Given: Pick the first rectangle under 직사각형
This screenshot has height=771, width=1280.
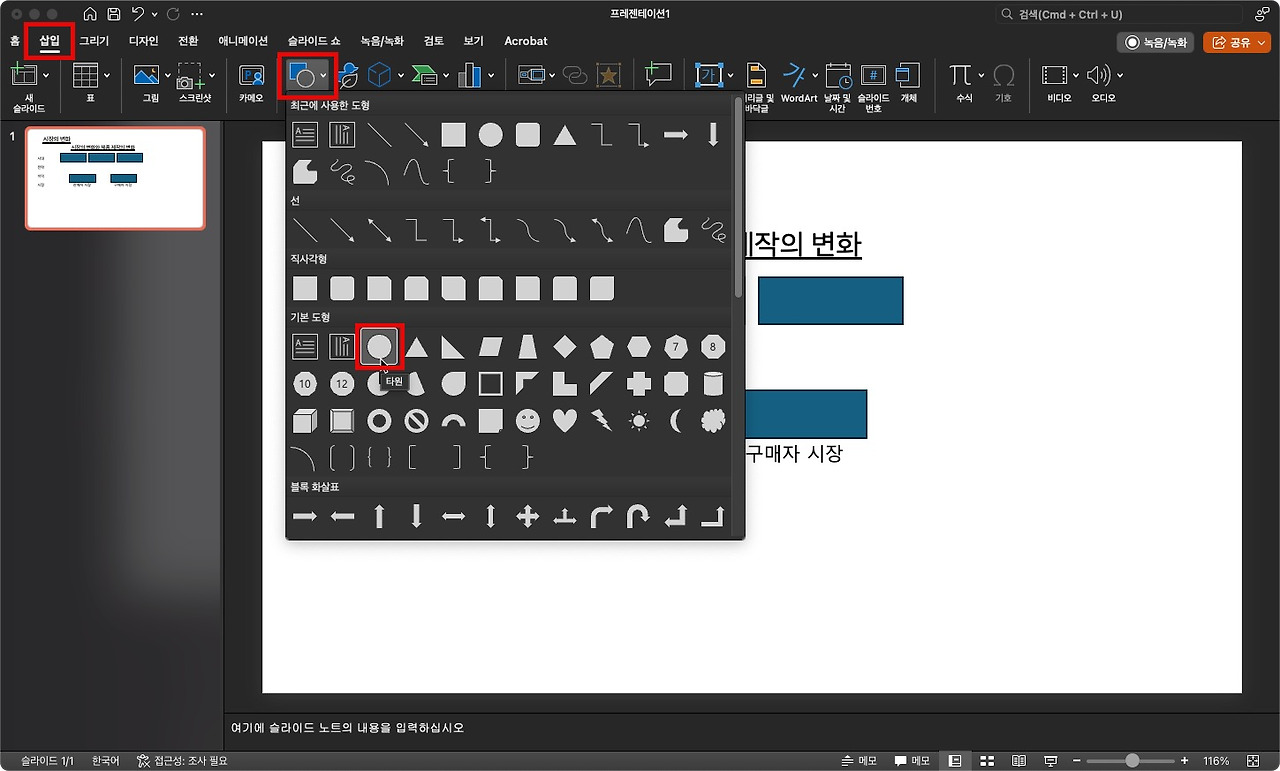Looking at the screenshot, I should point(305,289).
